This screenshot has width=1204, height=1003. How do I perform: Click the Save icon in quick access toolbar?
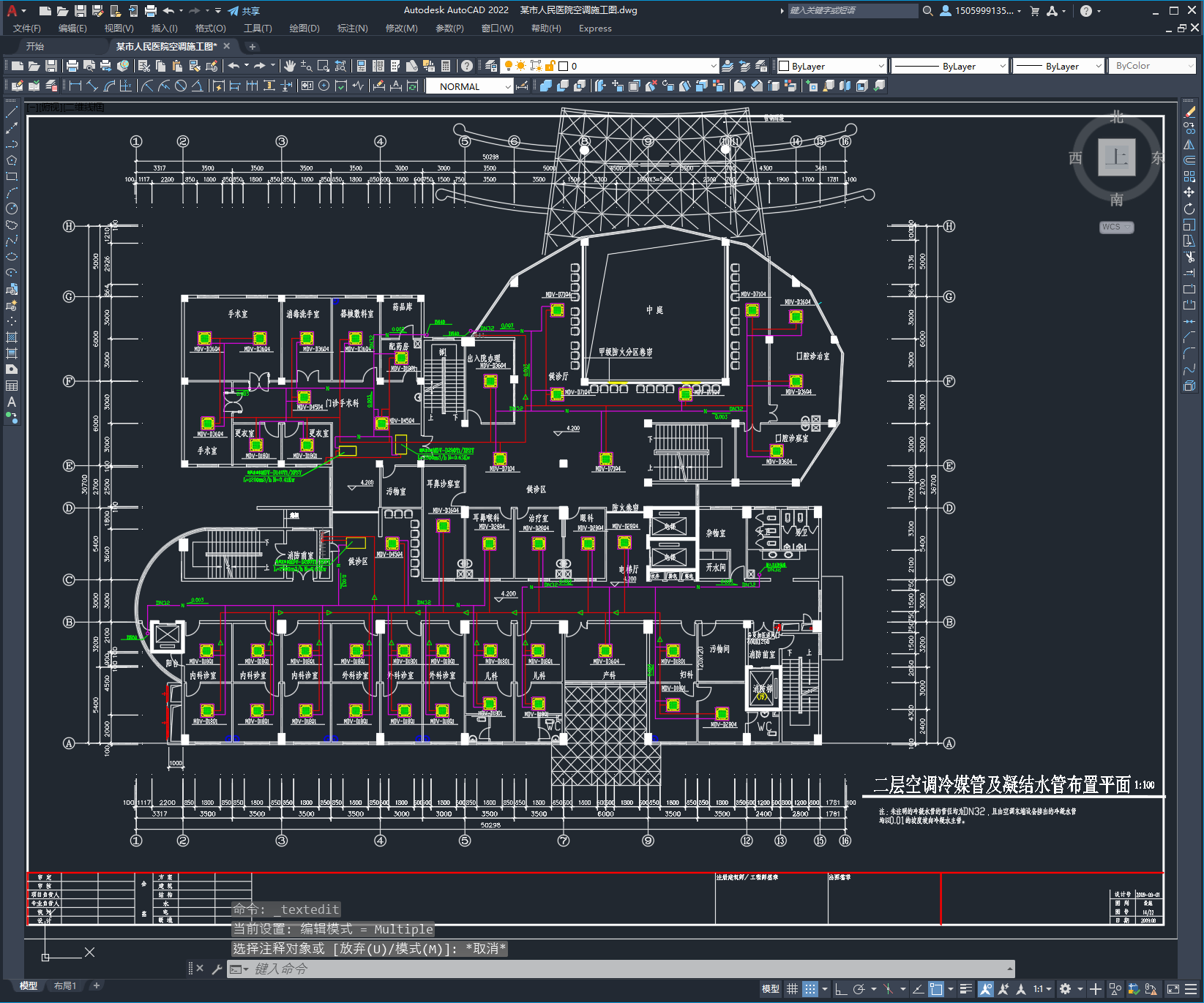[x=81, y=11]
